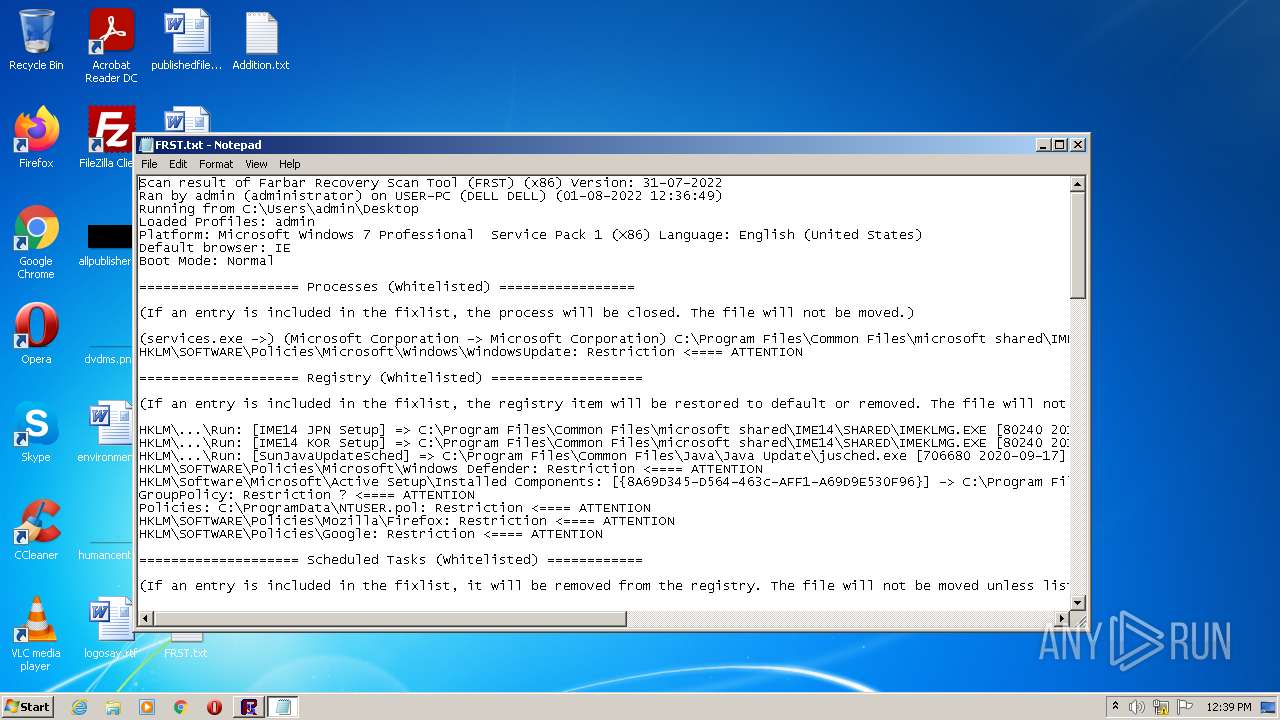The image size is (1280, 720).
Task: Open the Format menu in Notepad
Action: 216,164
